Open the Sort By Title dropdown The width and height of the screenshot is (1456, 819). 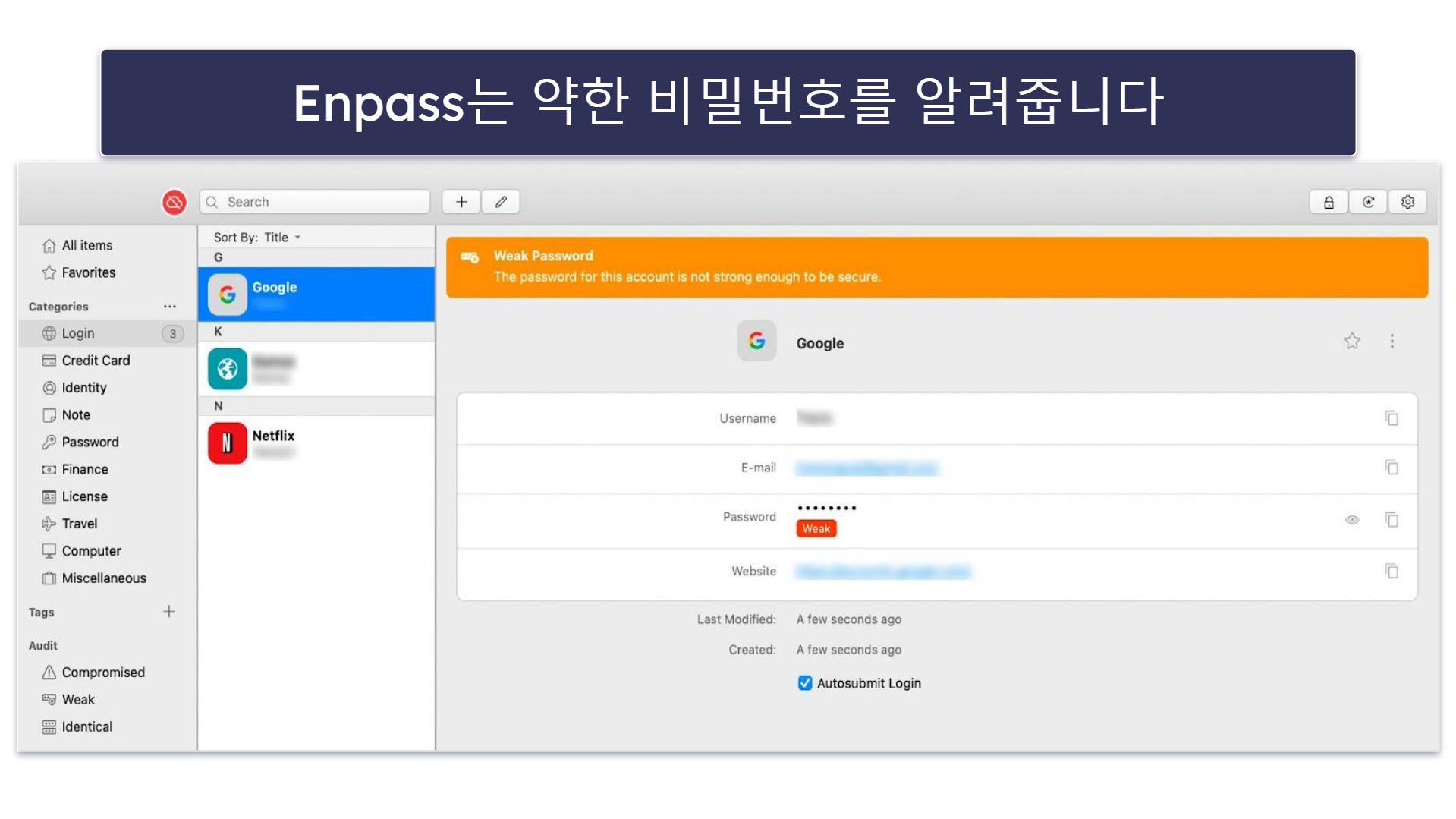(x=257, y=238)
